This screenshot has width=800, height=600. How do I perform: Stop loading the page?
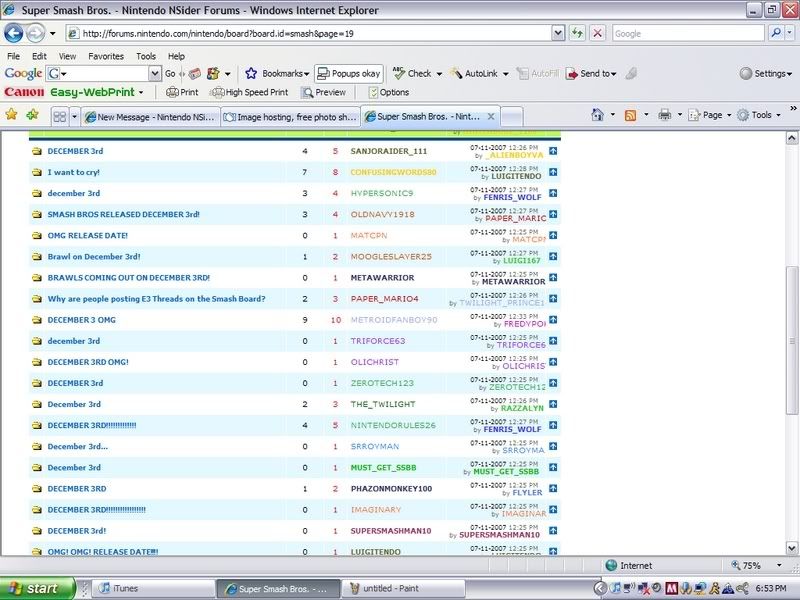tap(597, 34)
